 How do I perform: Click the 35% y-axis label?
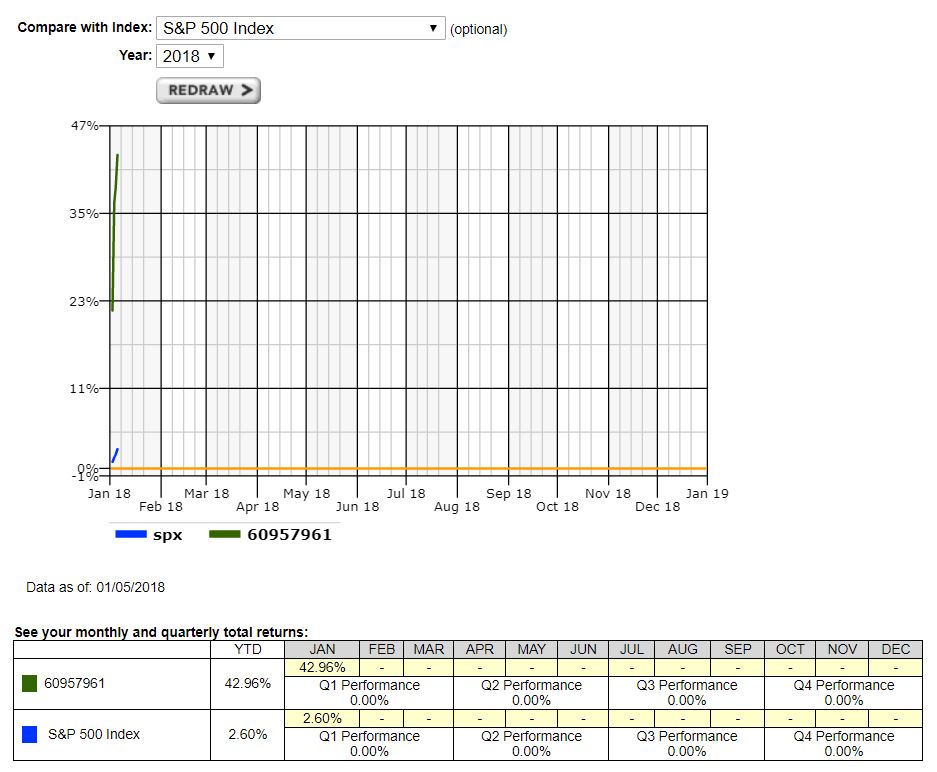[84, 213]
